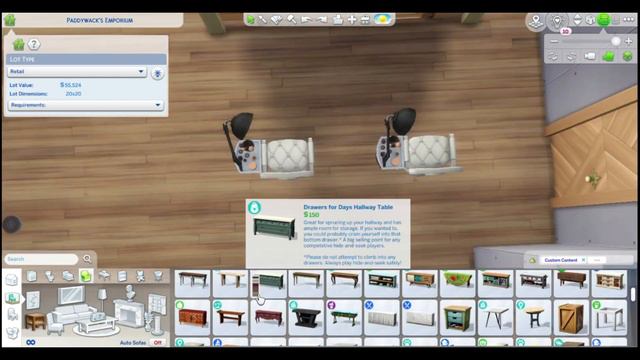Zoom out with the minus button
The height and width of the screenshot is (360, 640).
tap(554, 41)
